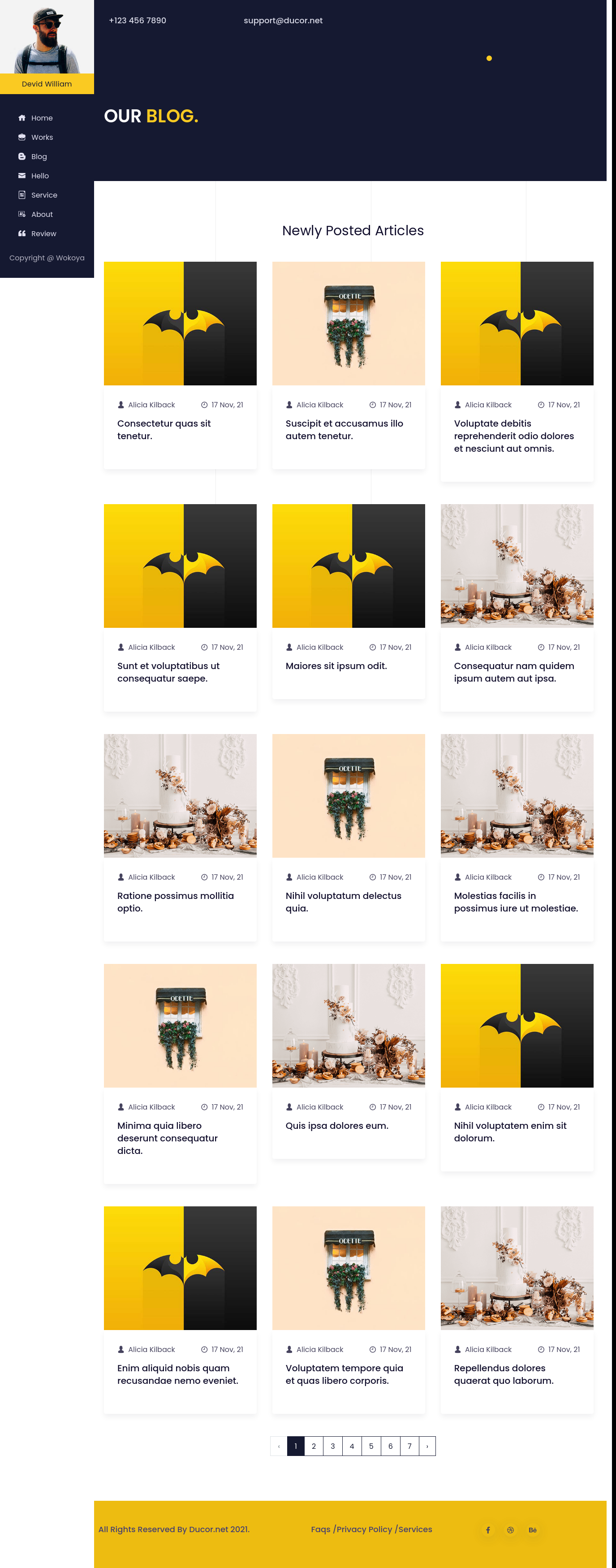Click the Hello envelope icon

22,176
